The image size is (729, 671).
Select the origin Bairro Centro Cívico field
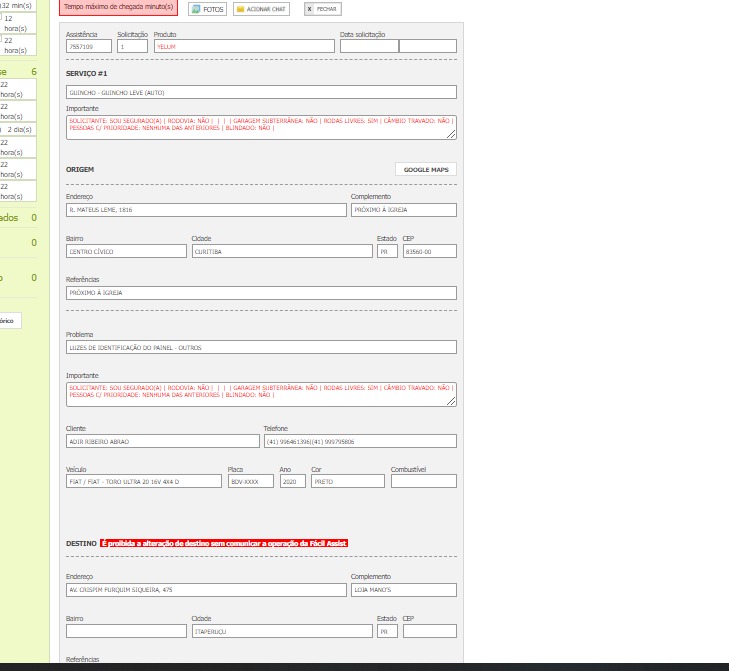[126, 251]
